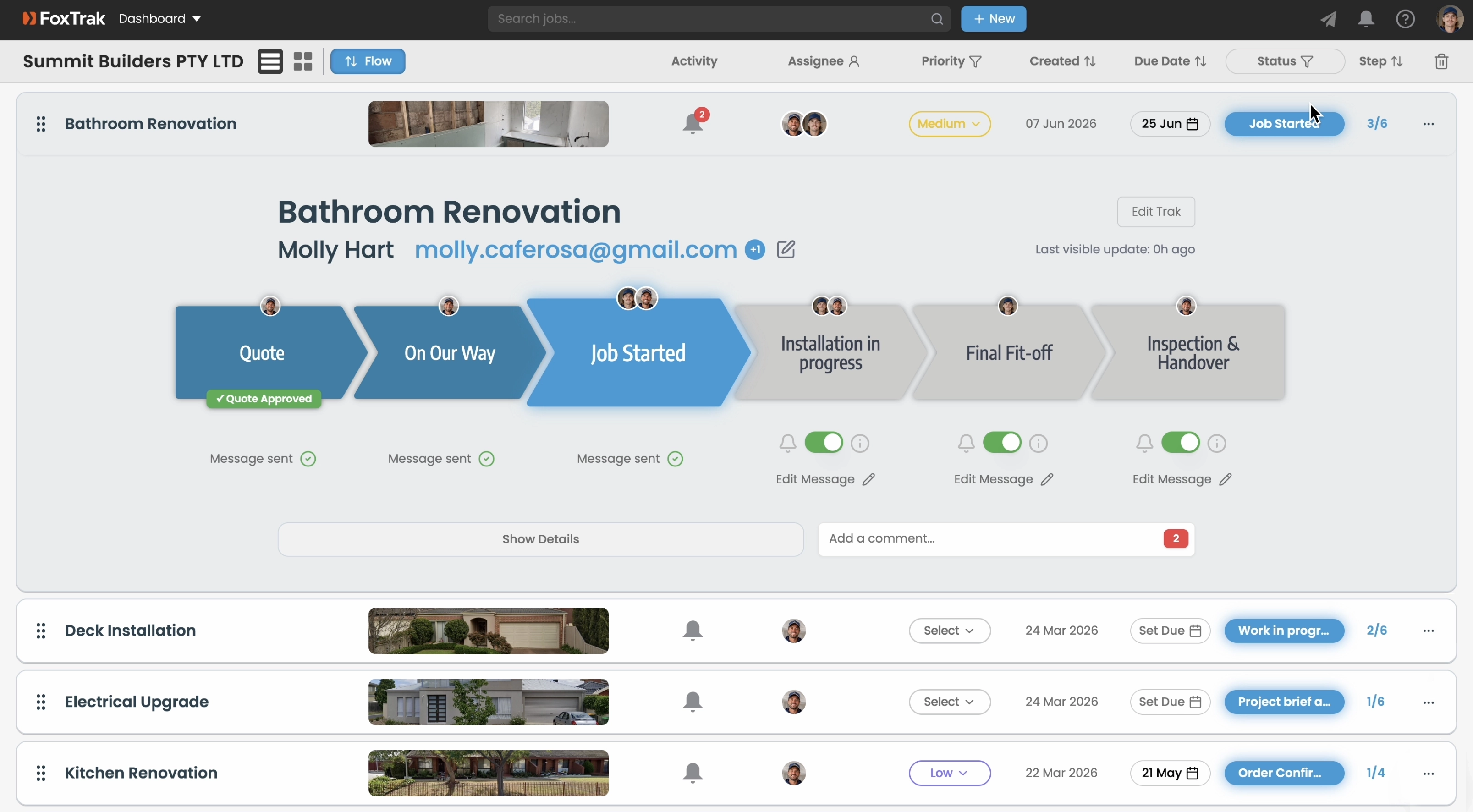Click bell icon under Installation in progress
The image size is (1473, 812).
pyautogui.click(x=787, y=443)
